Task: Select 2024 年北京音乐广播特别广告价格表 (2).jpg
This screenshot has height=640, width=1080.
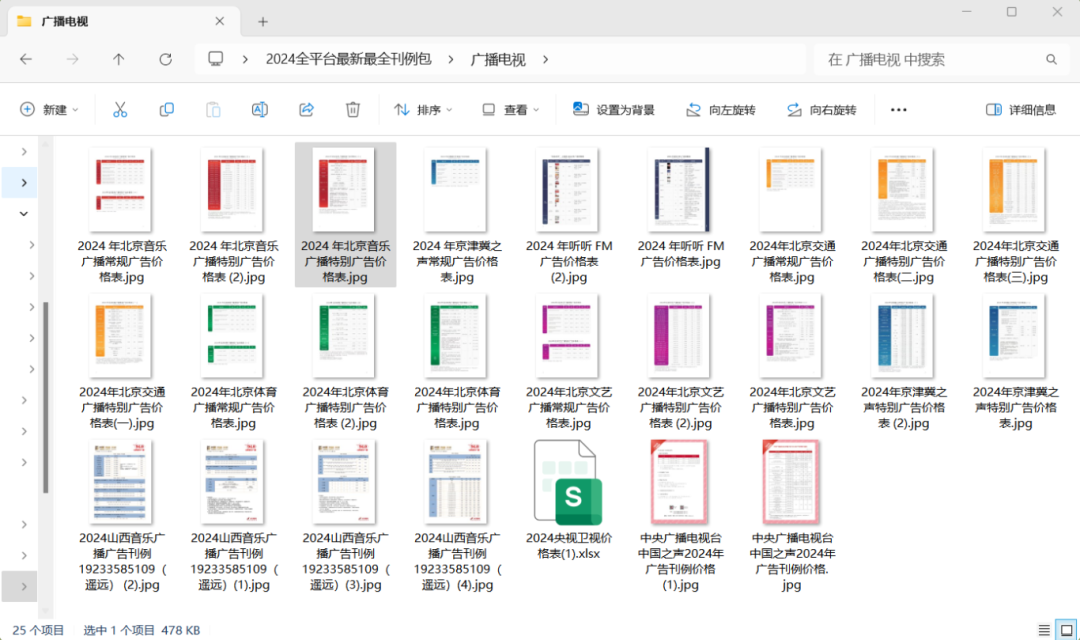Action: tap(233, 214)
